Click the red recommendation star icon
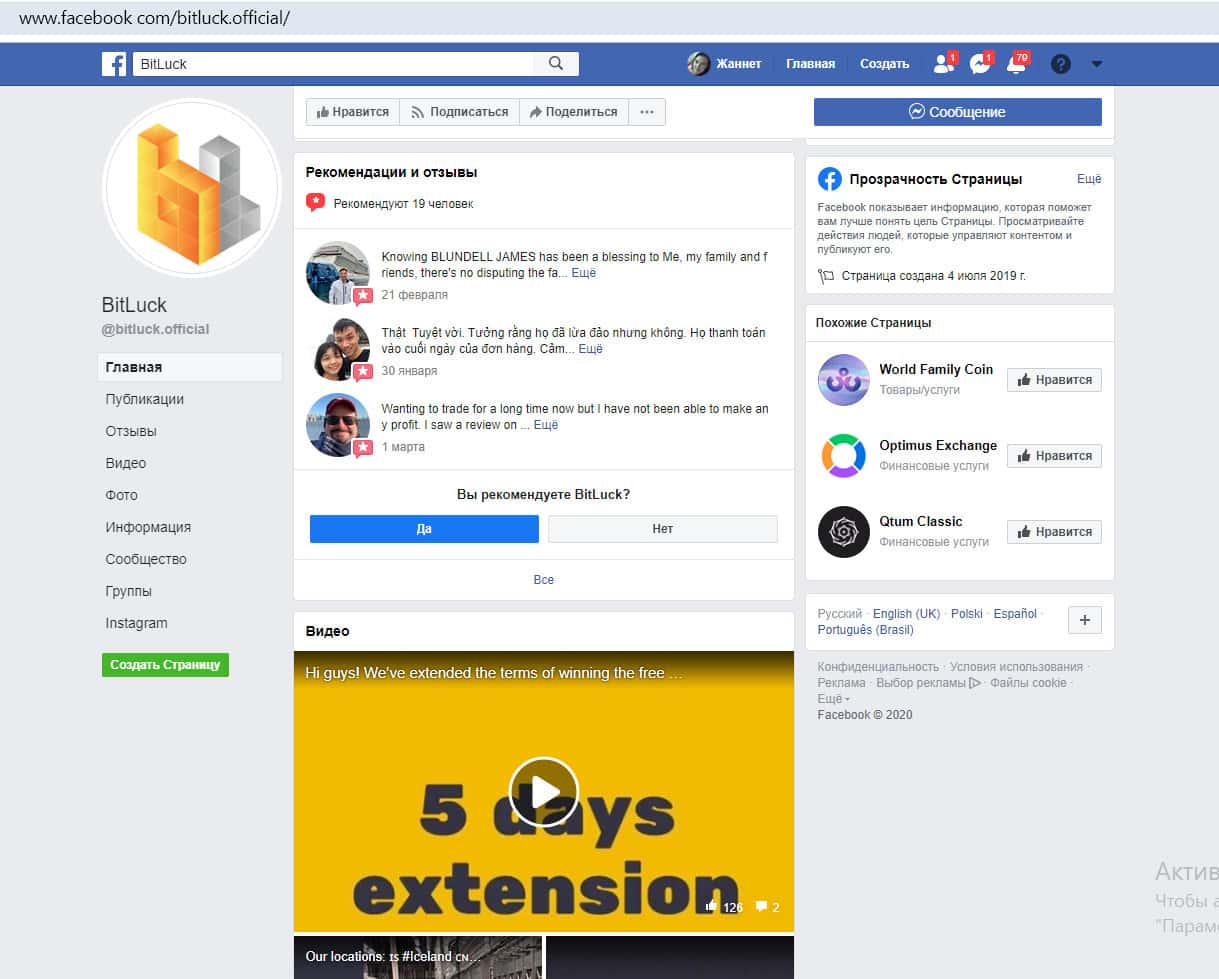 click(316, 203)
